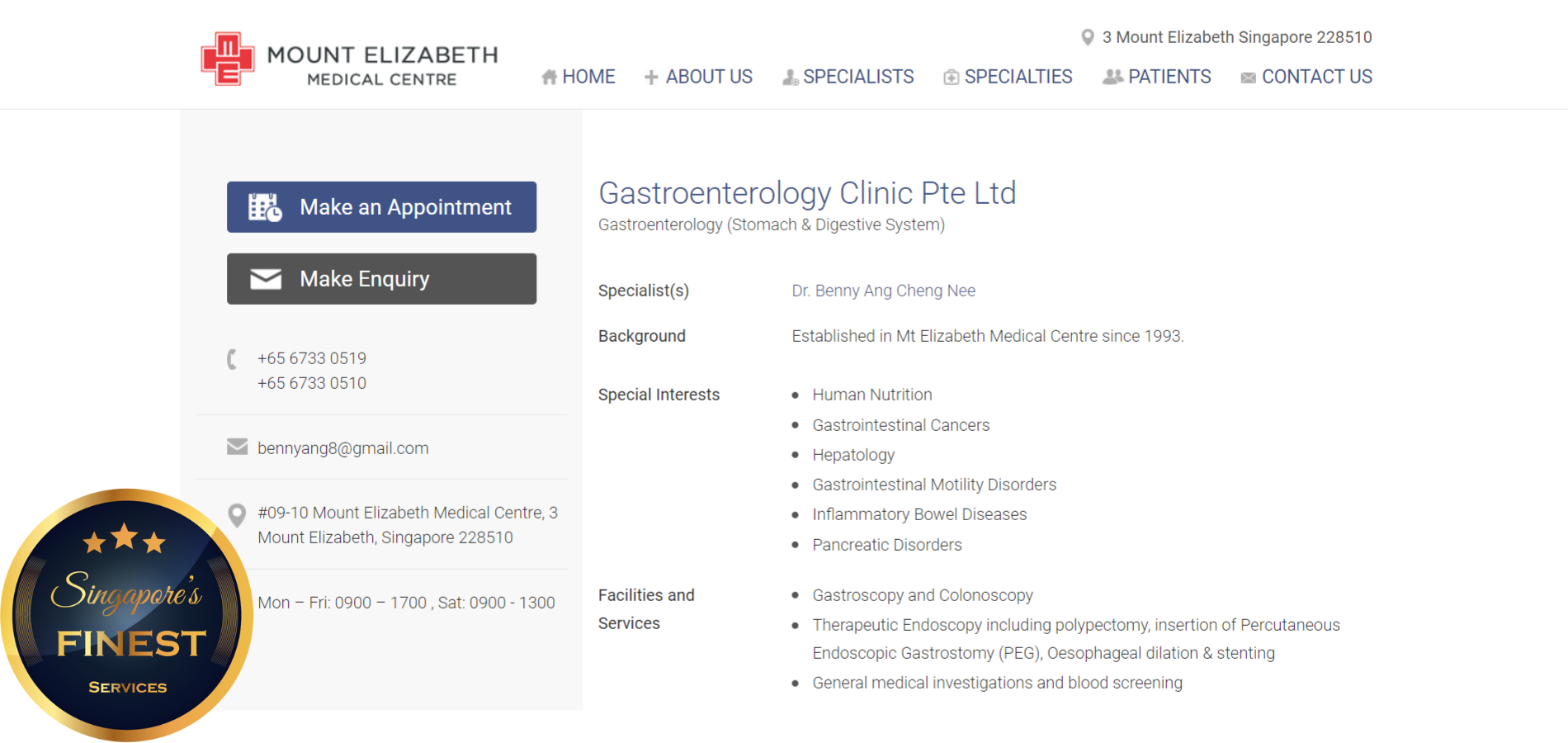Click the calendar icon on the appointment button
1568x743 pixels.
point(265,207)
